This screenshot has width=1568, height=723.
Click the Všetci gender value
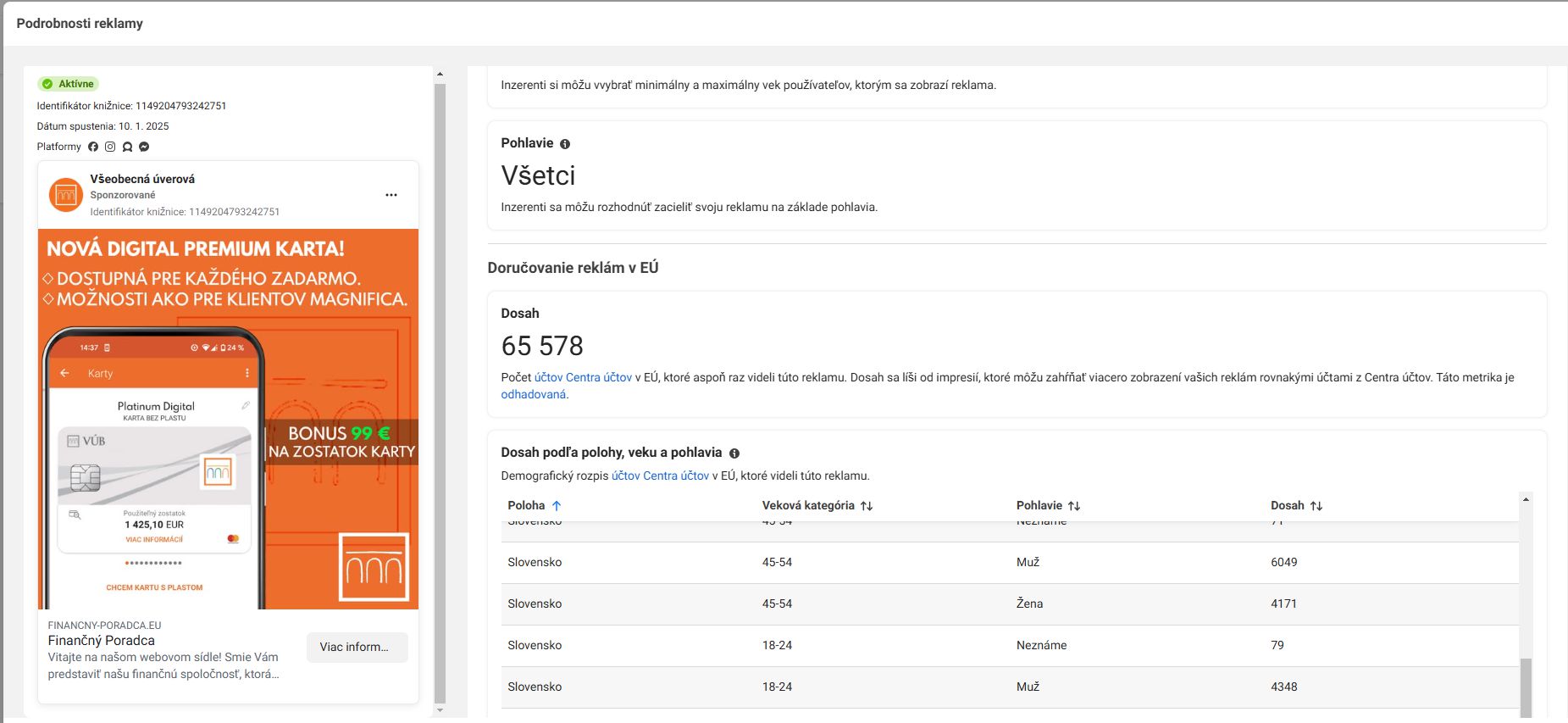538,175
